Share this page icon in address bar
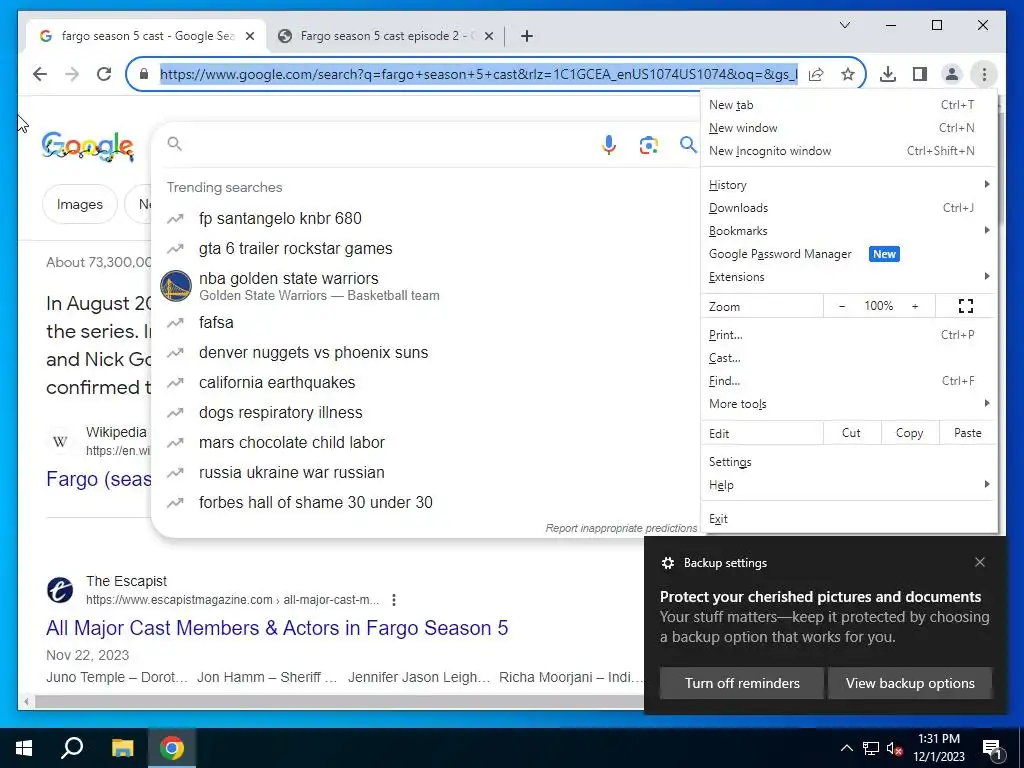This screenshot has width=1024, height=768. 816,74
